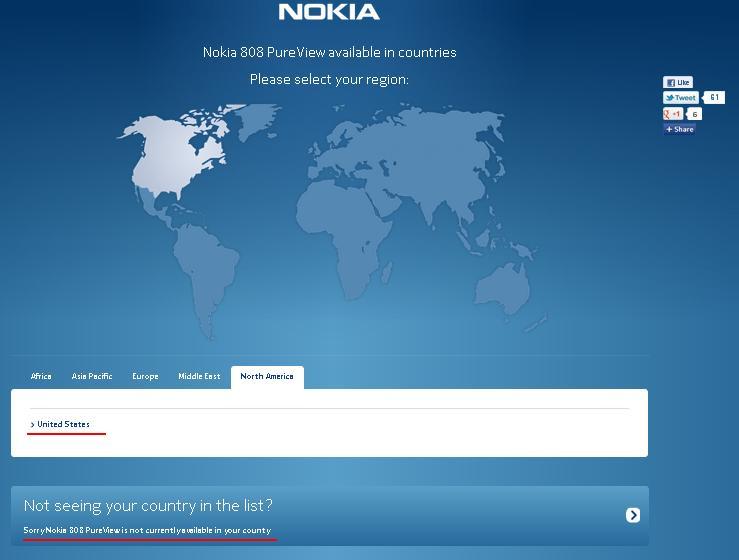Click 'Not seeing your country in the list?' heading
Screen dimensions: 739x560
point(148,505)
